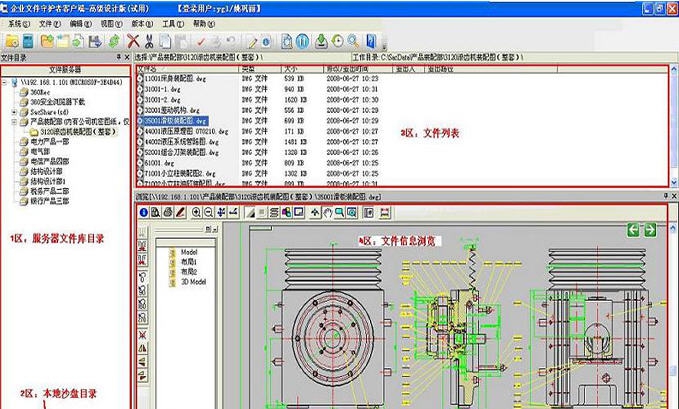Click the red checkmark icon in main toolbar

[x=200, y=42]
